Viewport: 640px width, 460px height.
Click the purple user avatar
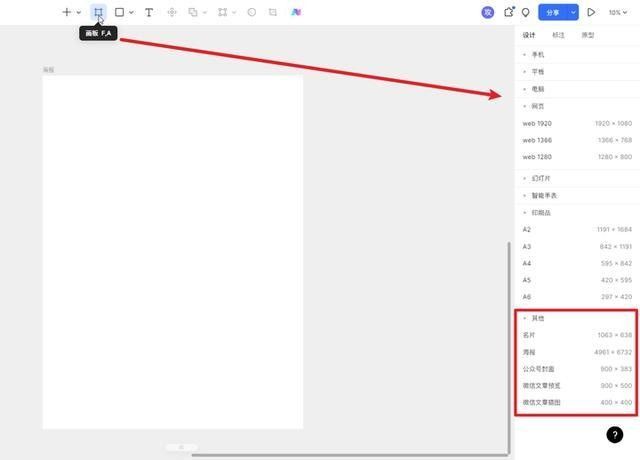pos(487,12)
